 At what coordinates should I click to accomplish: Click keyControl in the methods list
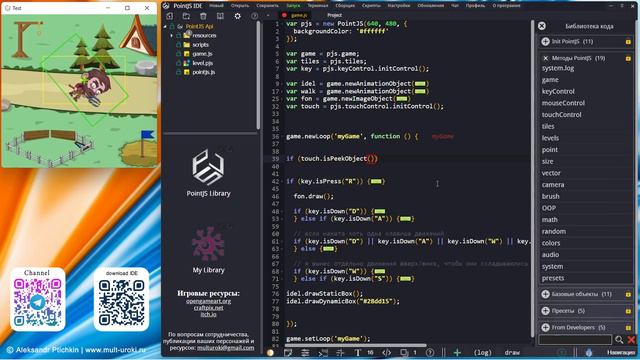pos(558,91)
